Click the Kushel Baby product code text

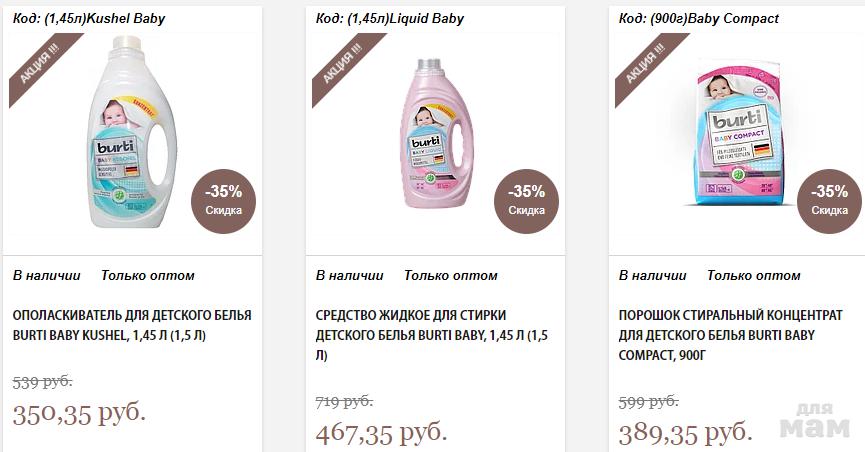coord(89,19)
